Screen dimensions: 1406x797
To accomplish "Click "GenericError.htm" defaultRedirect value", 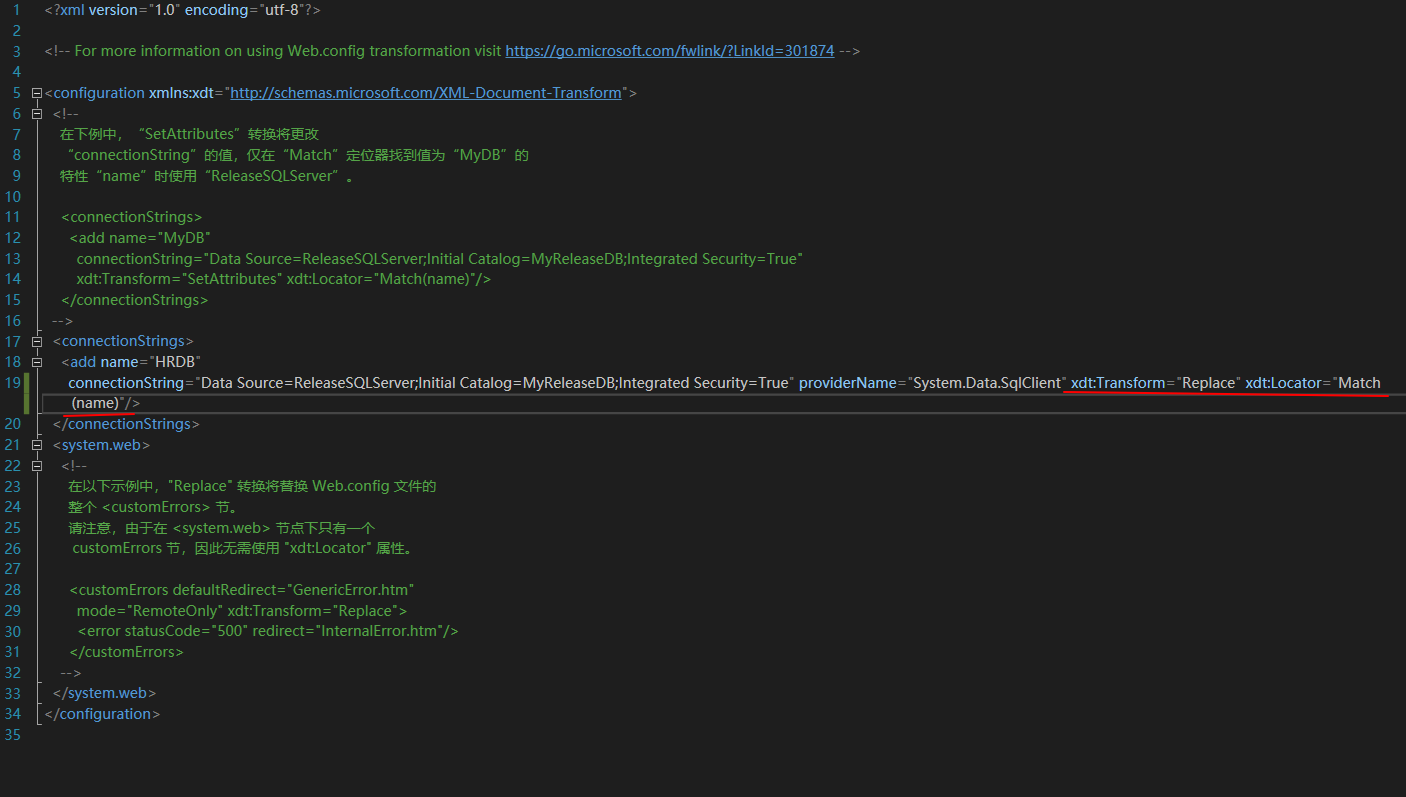I will point(351,590).
